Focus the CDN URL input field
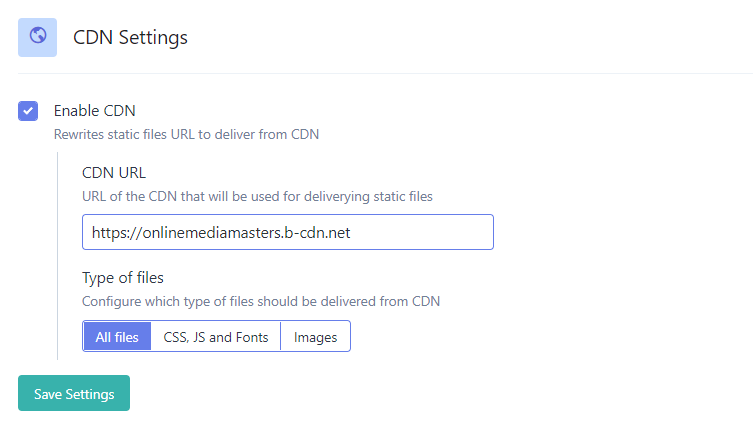 (x=288, y=232)
